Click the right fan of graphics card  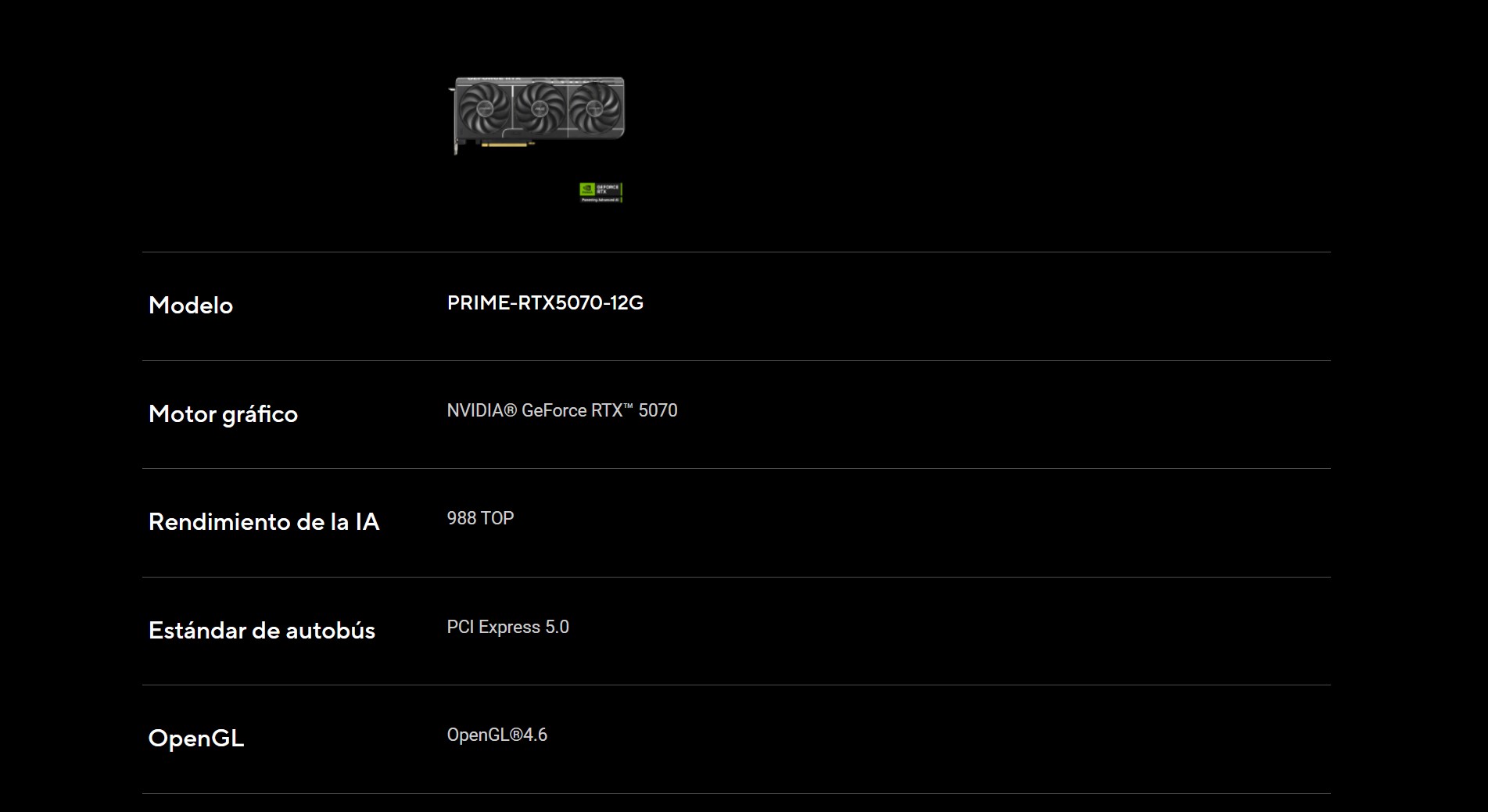594,109
